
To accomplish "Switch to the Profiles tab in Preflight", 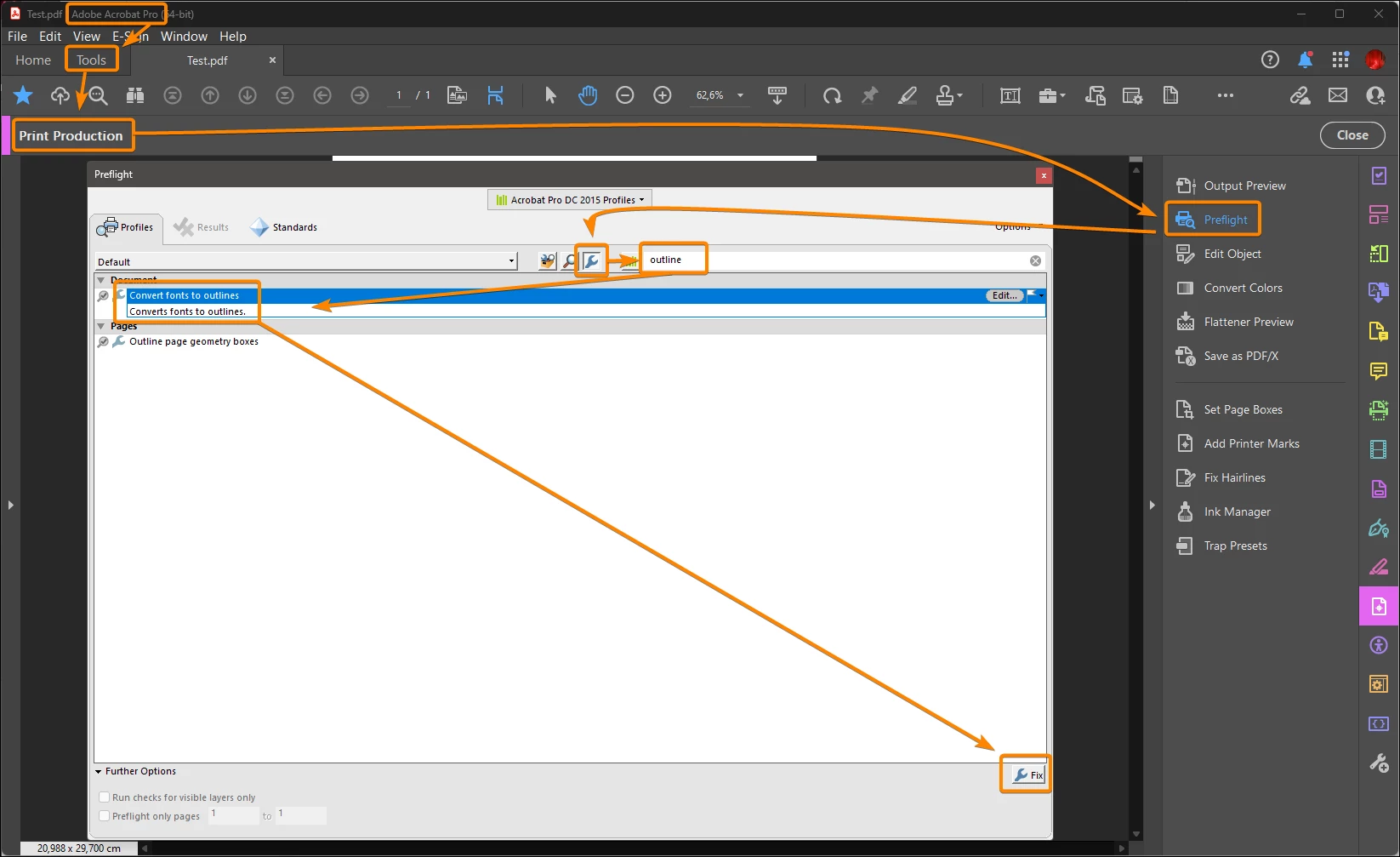I will (x=126, y=227).
